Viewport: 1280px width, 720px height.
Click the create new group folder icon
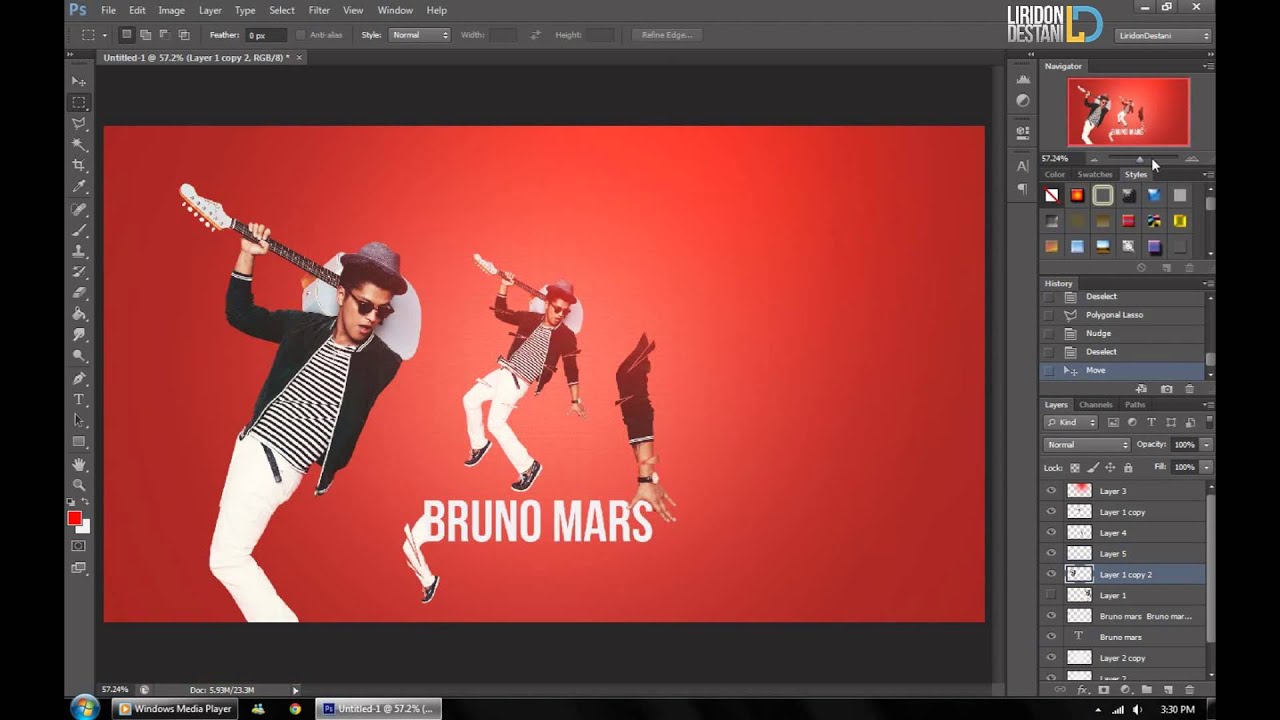(x=1147, y=690)
